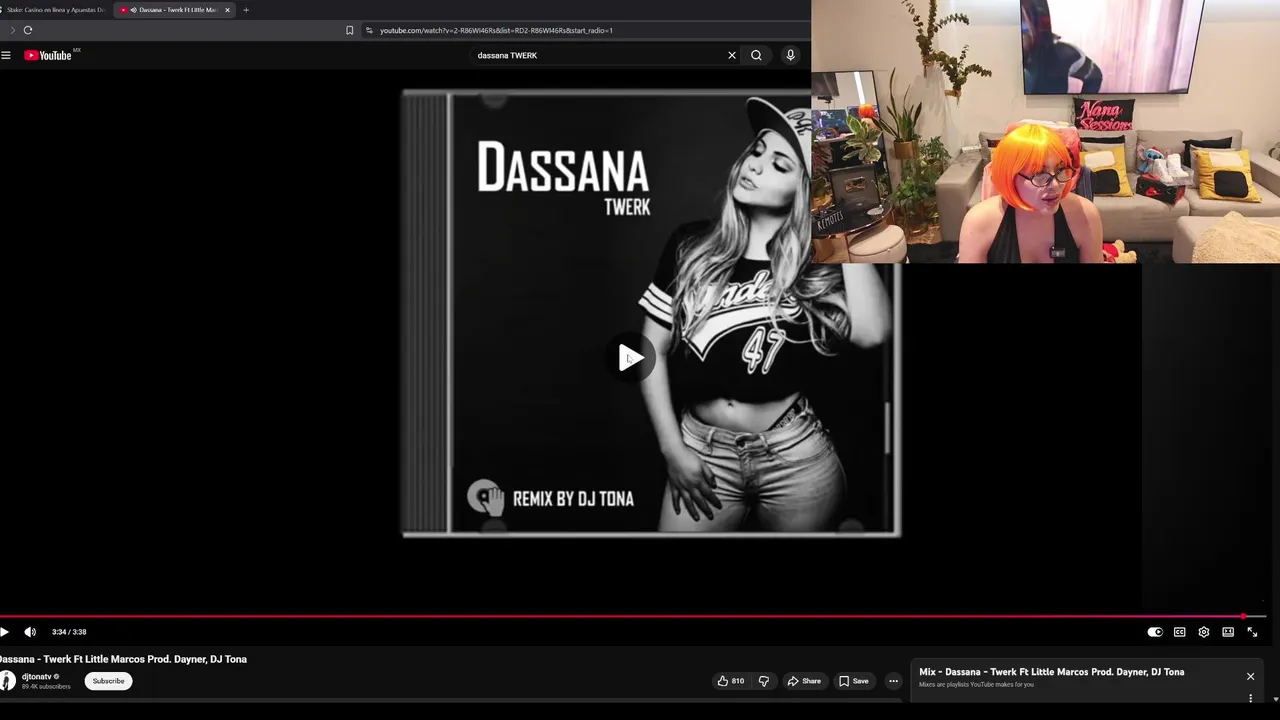Focus the search field 'dassana TWERK'

[x=598, y=55]
